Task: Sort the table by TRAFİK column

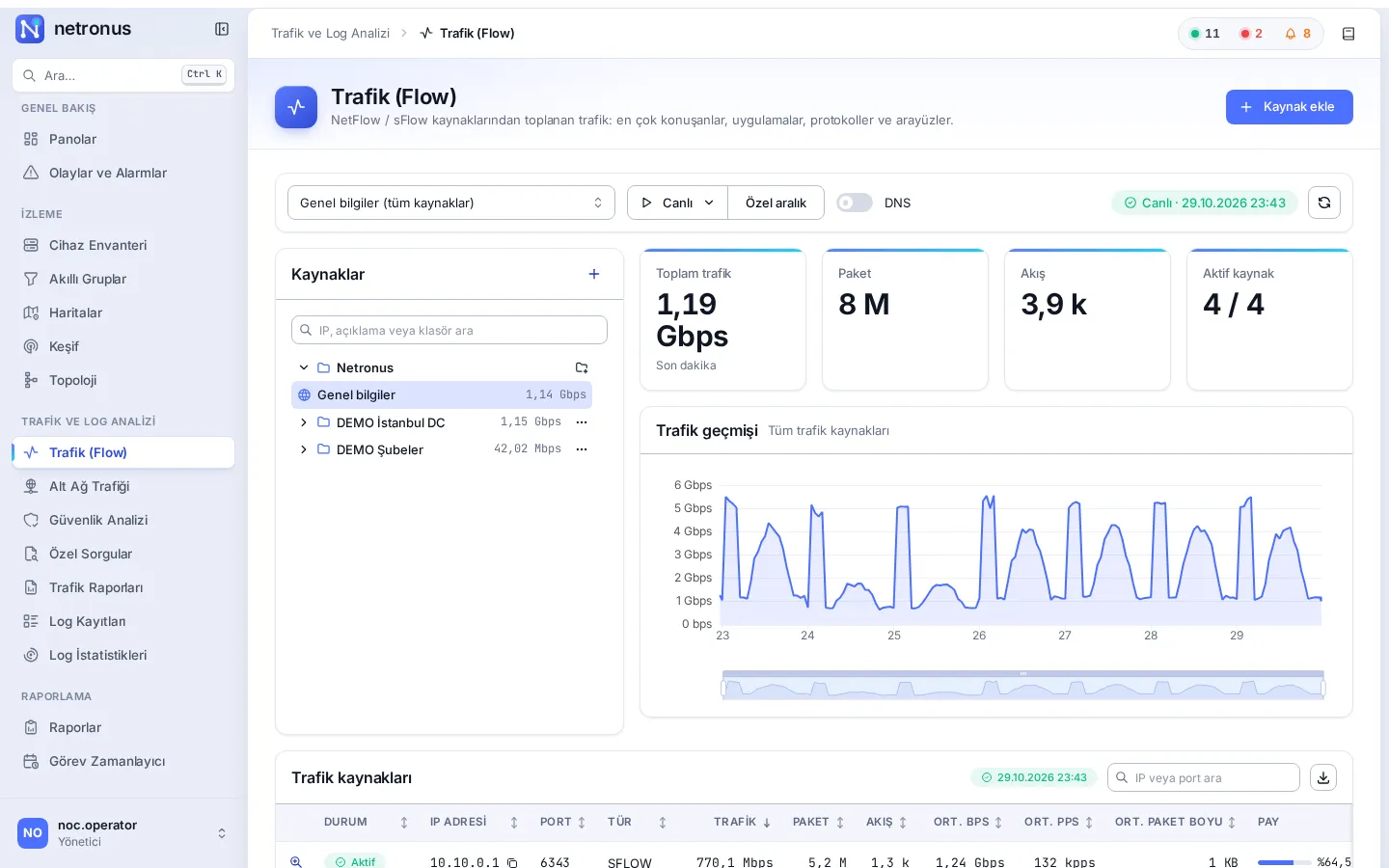Action: 742,822
